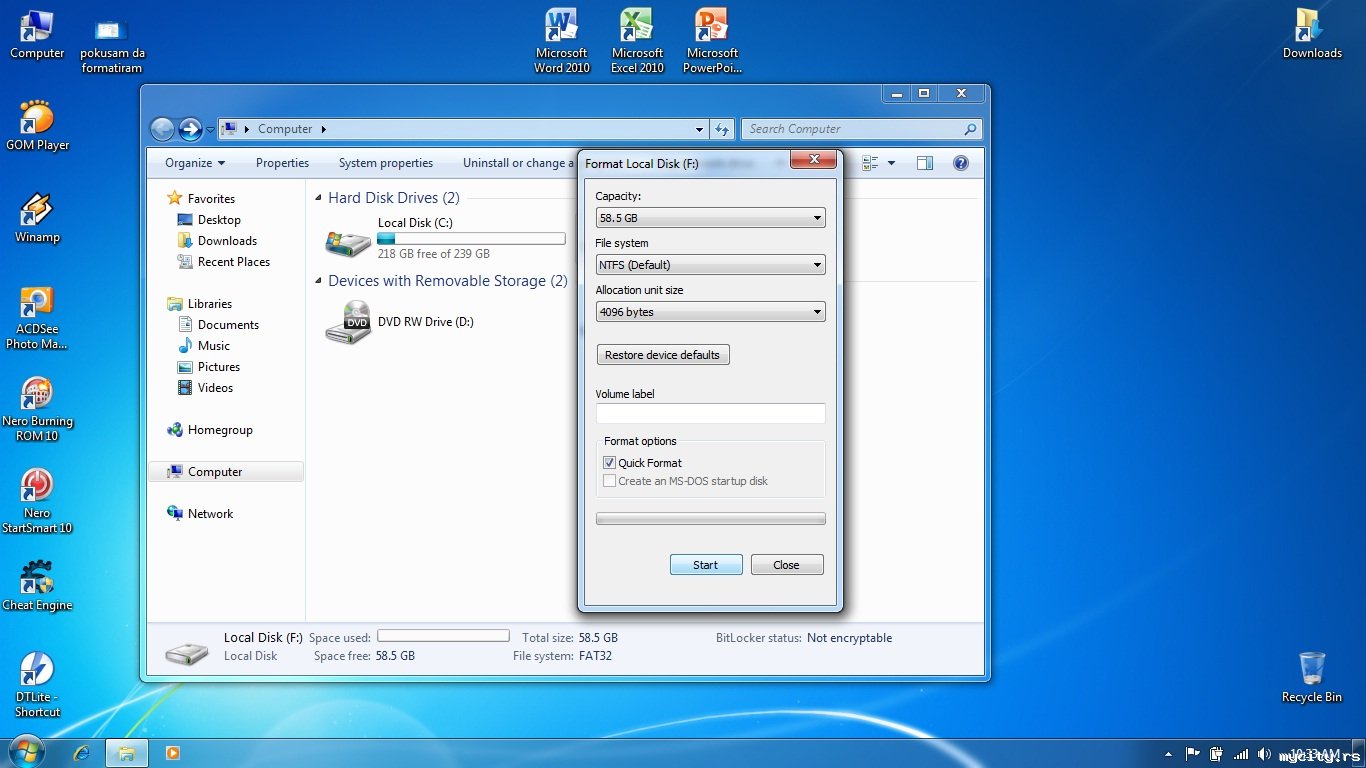
Task: Select the DVD RW Drive (D:) icon
Action: tap(348, 323)
